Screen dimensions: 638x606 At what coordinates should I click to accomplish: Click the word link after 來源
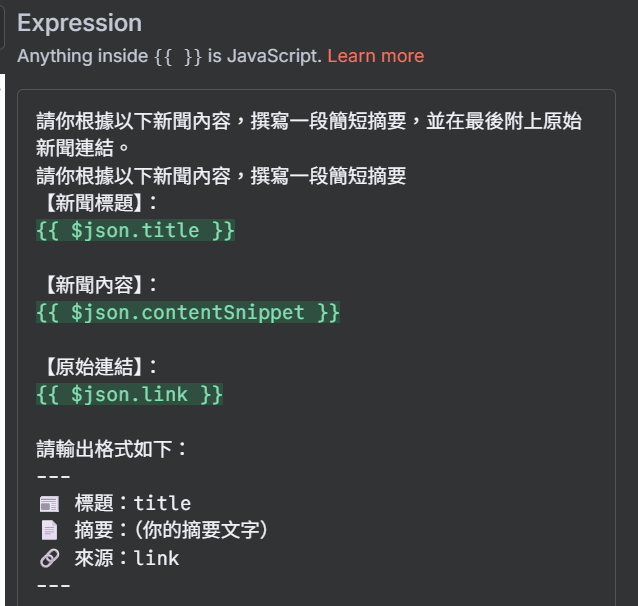pyautogui.click(x=156, y=558)
